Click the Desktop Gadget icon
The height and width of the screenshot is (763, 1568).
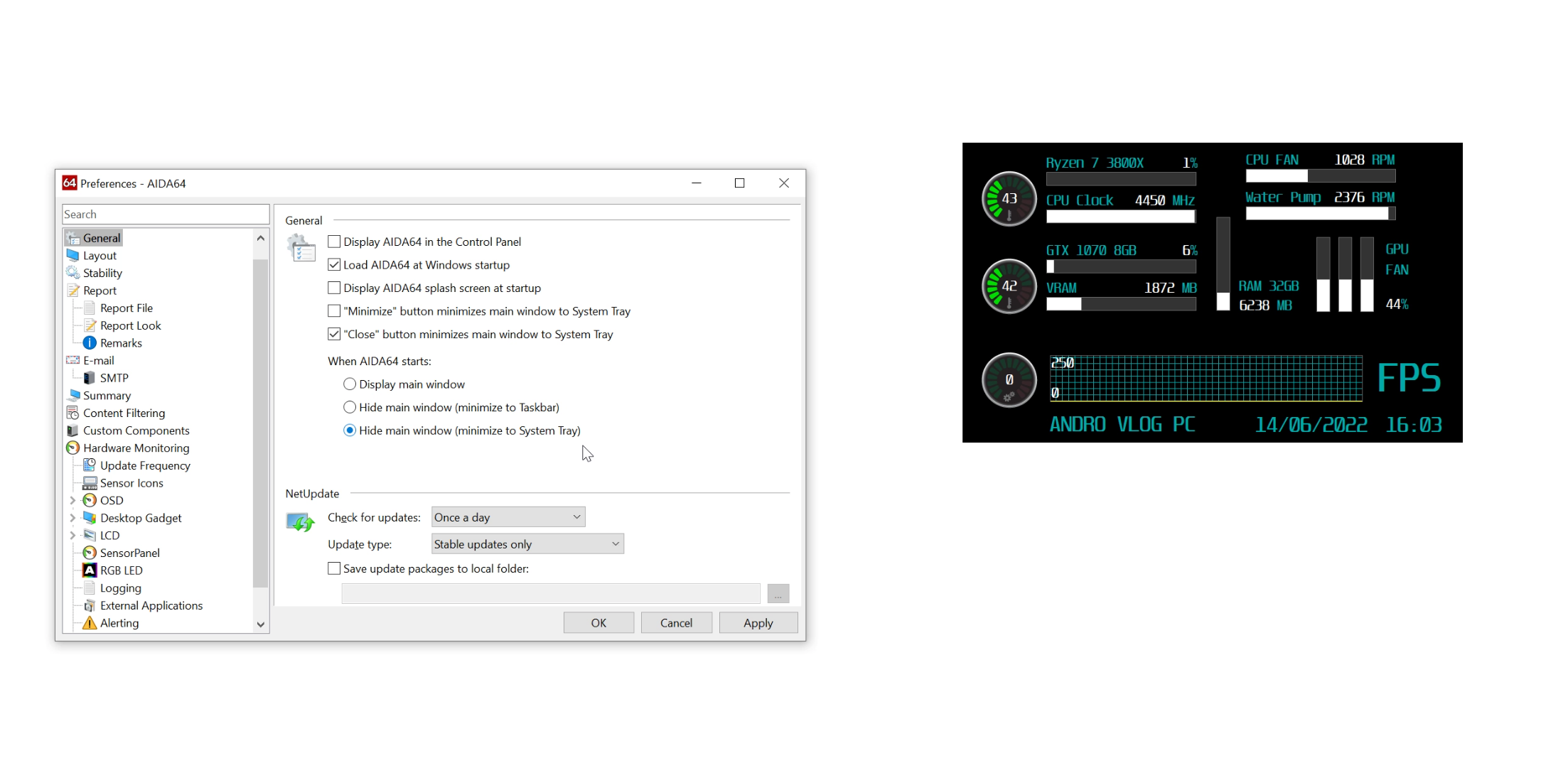point(90,518)
